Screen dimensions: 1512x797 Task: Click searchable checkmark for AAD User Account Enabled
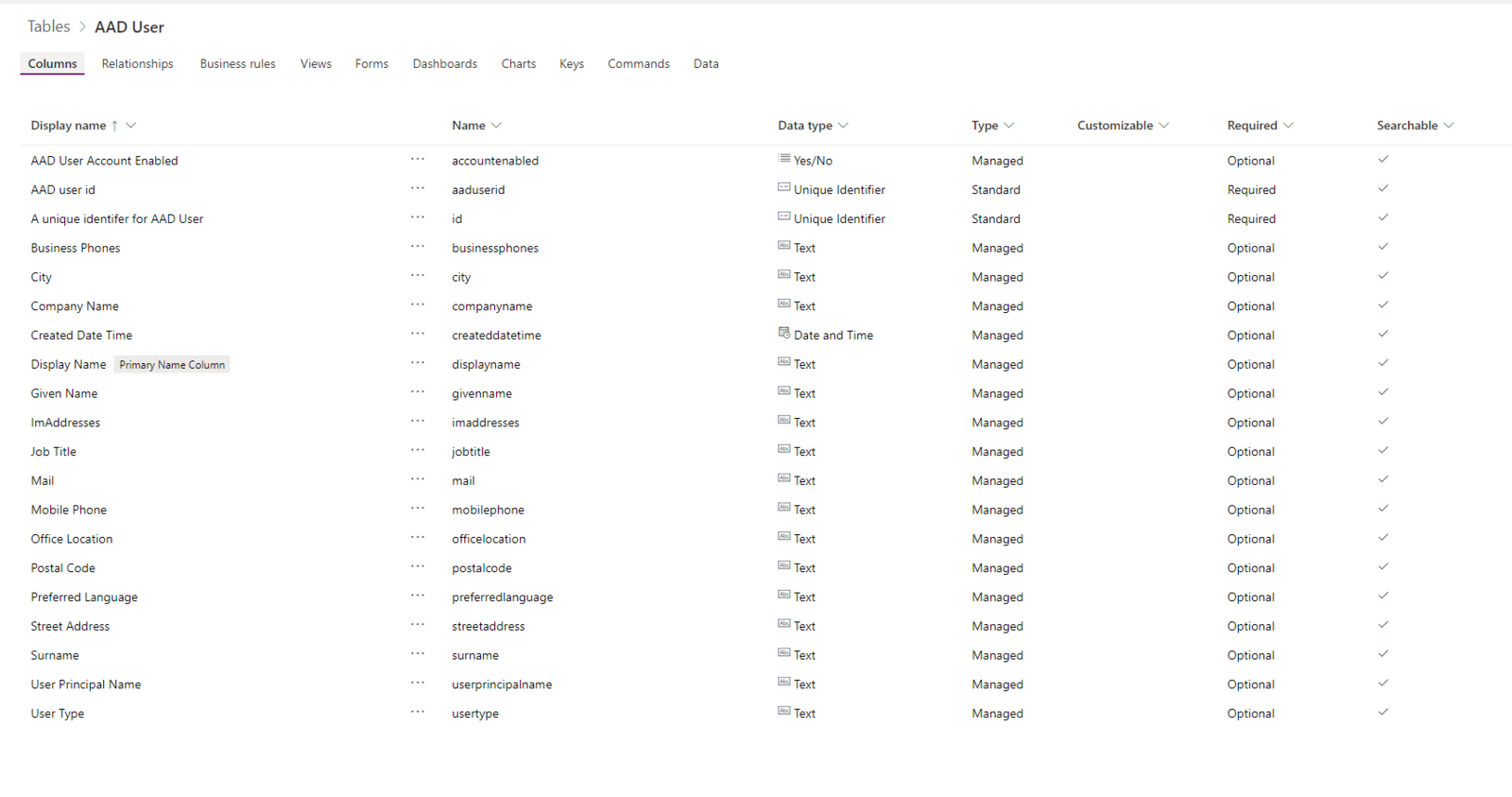coord(1383,159)
